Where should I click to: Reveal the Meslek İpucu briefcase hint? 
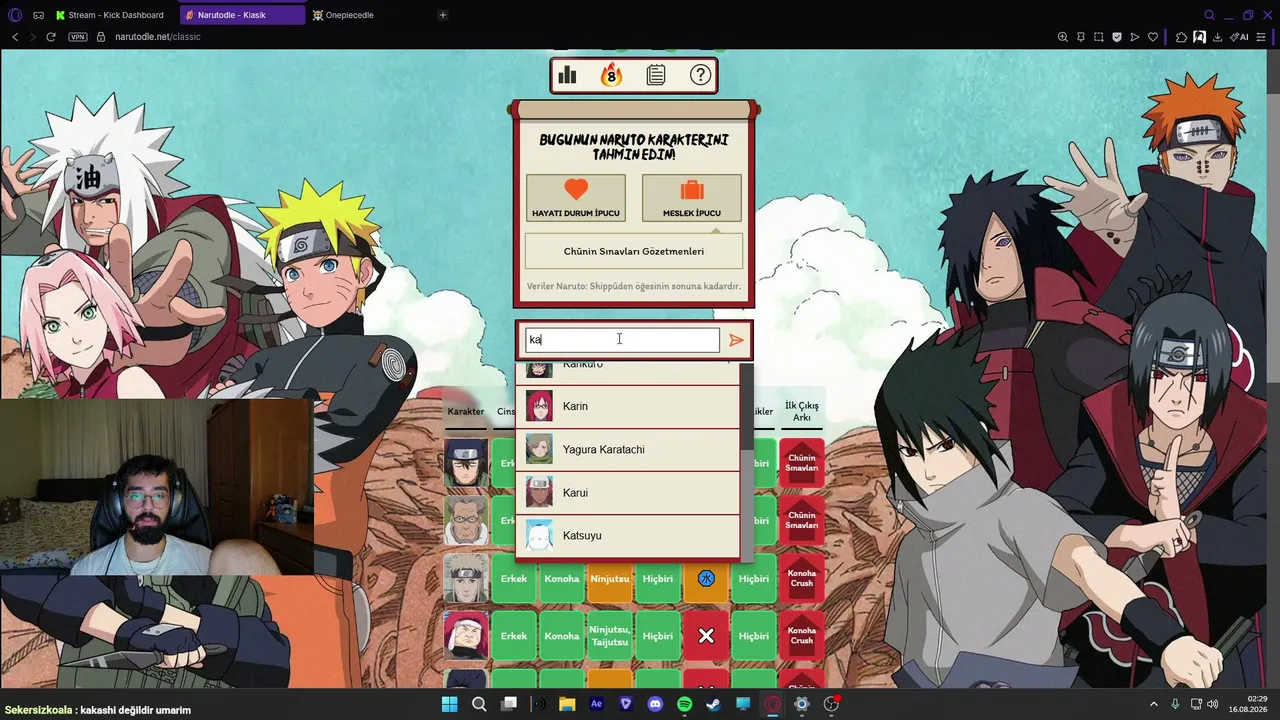click(692, 198)
